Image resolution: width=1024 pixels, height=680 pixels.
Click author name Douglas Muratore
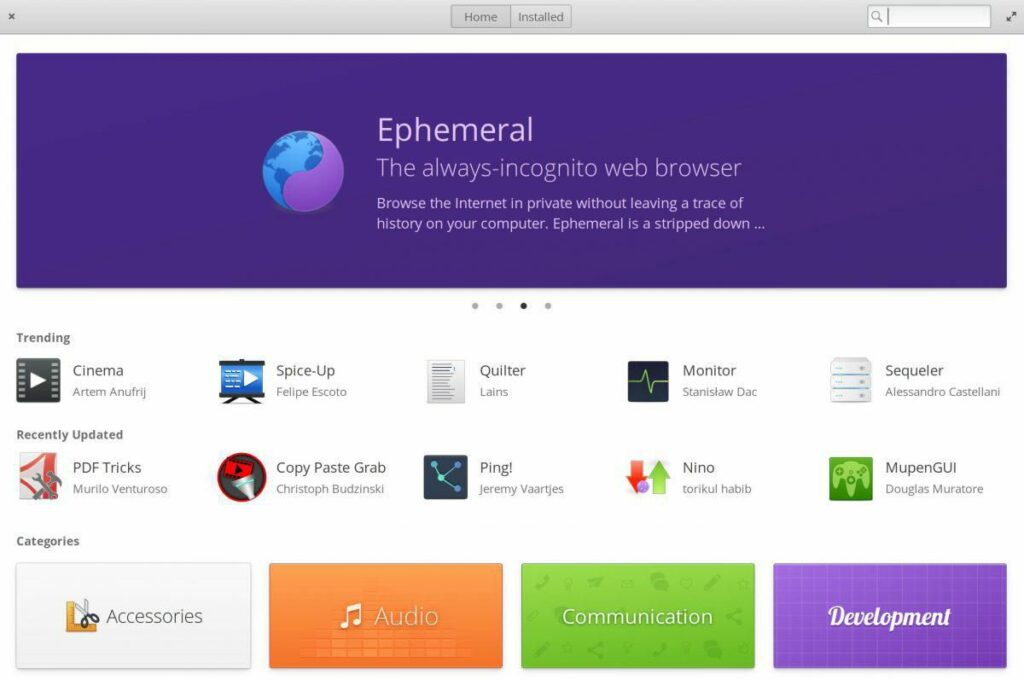(x=934, y=489)
